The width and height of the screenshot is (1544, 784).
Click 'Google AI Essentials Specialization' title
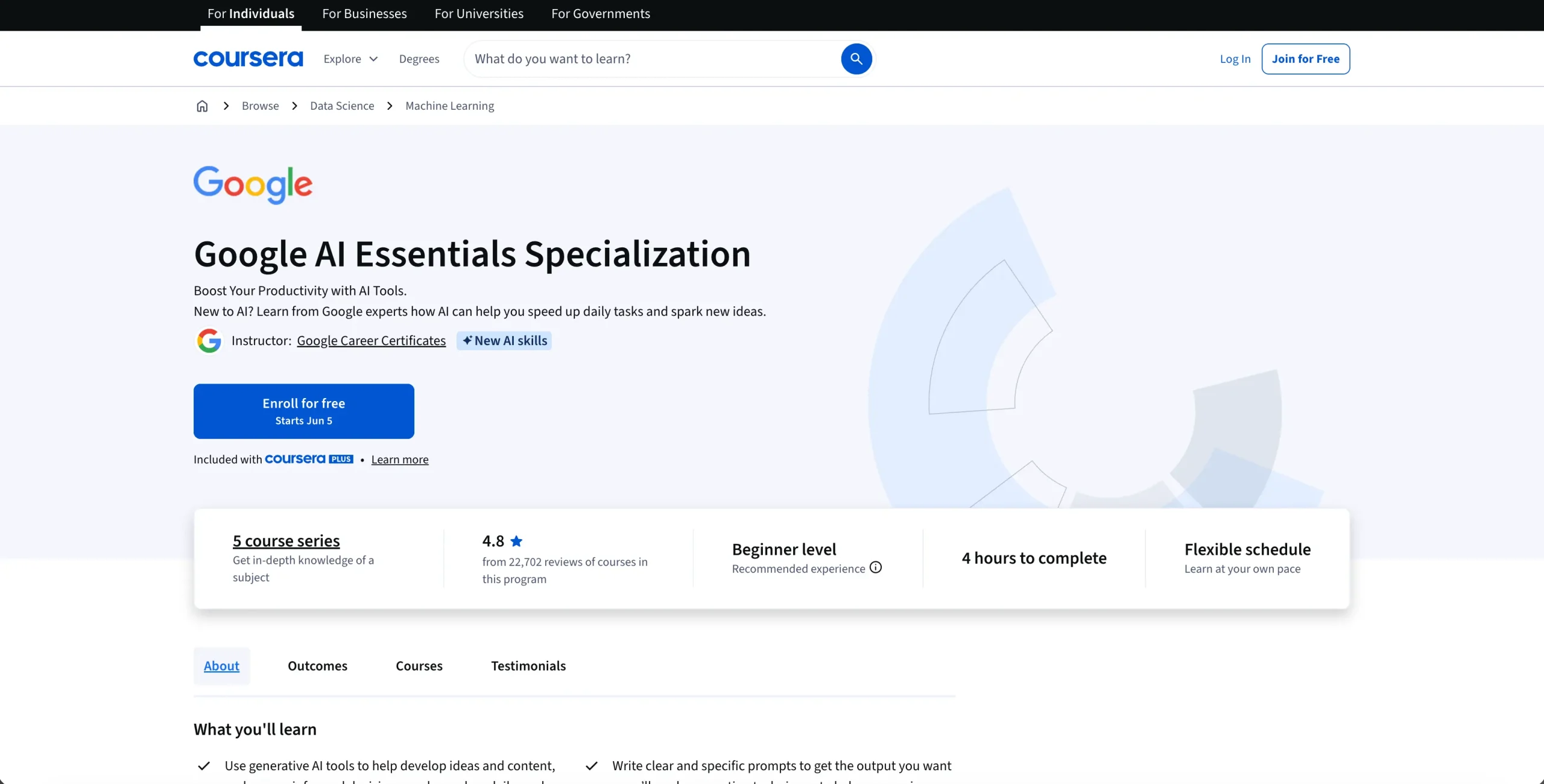(472, 254)
